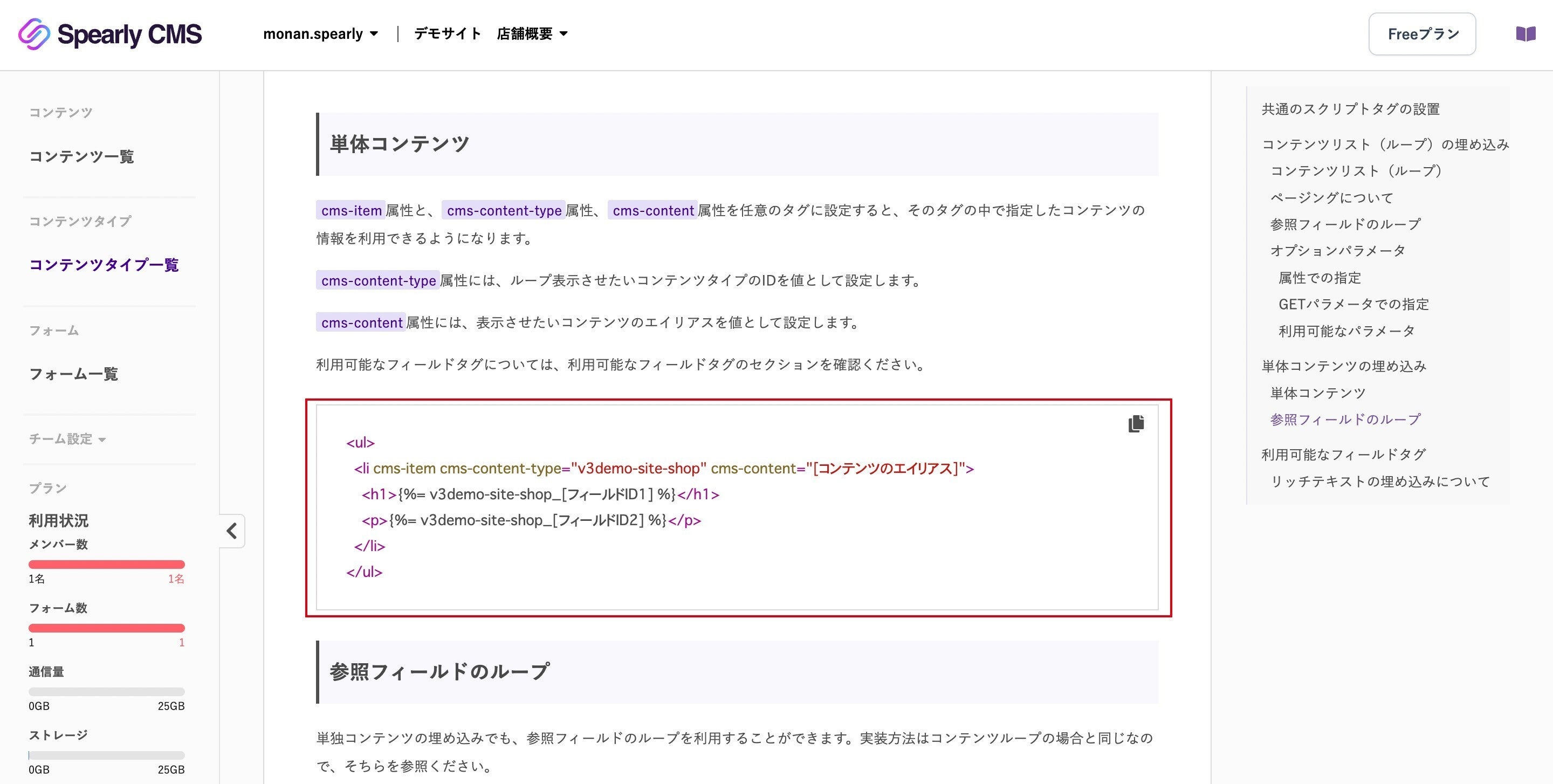Select GETパラメータでの指定 in the table of contents
This screenshot has width=1553, height=784.
(1353, 304)
